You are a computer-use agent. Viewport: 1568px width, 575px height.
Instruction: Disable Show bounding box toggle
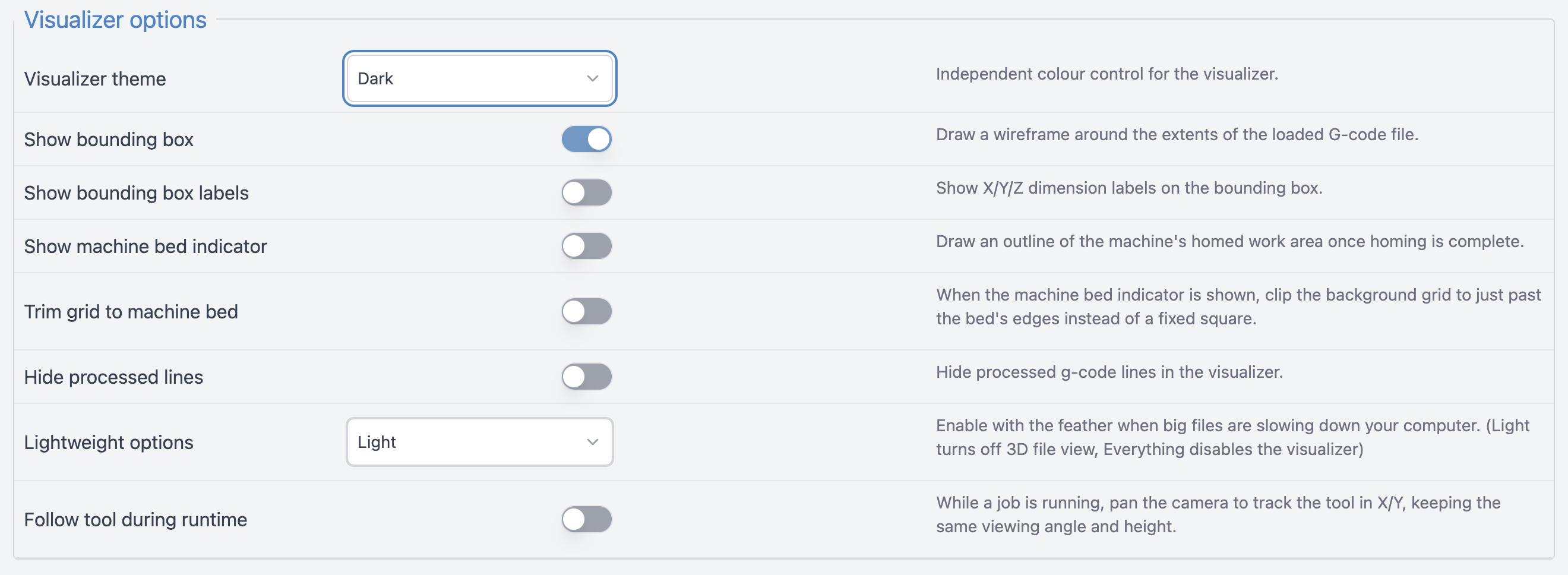click(586, 140)
